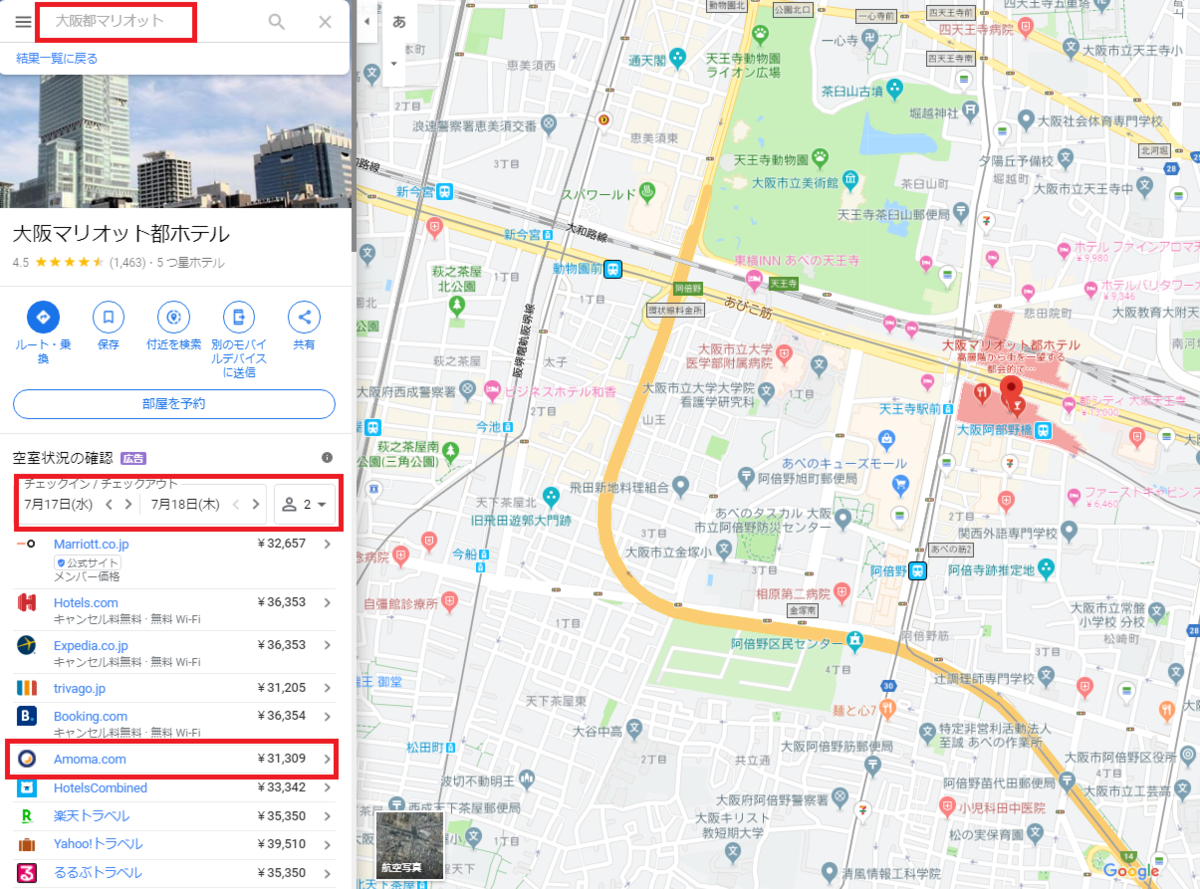Move check-in date to previous day
1200x889 pixels.
click(109, 504)
